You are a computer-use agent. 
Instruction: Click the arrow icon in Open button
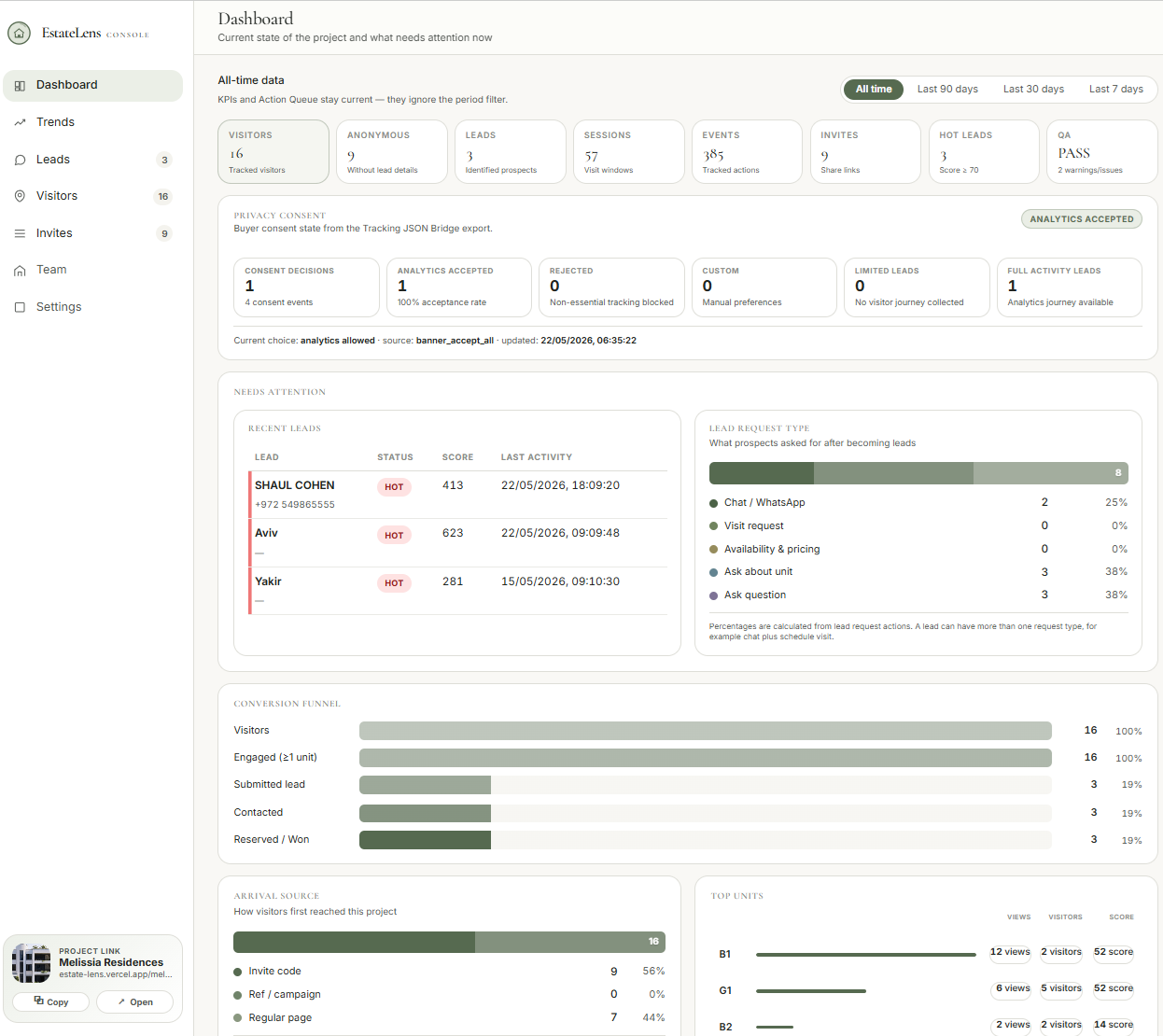pos(121,1001)
